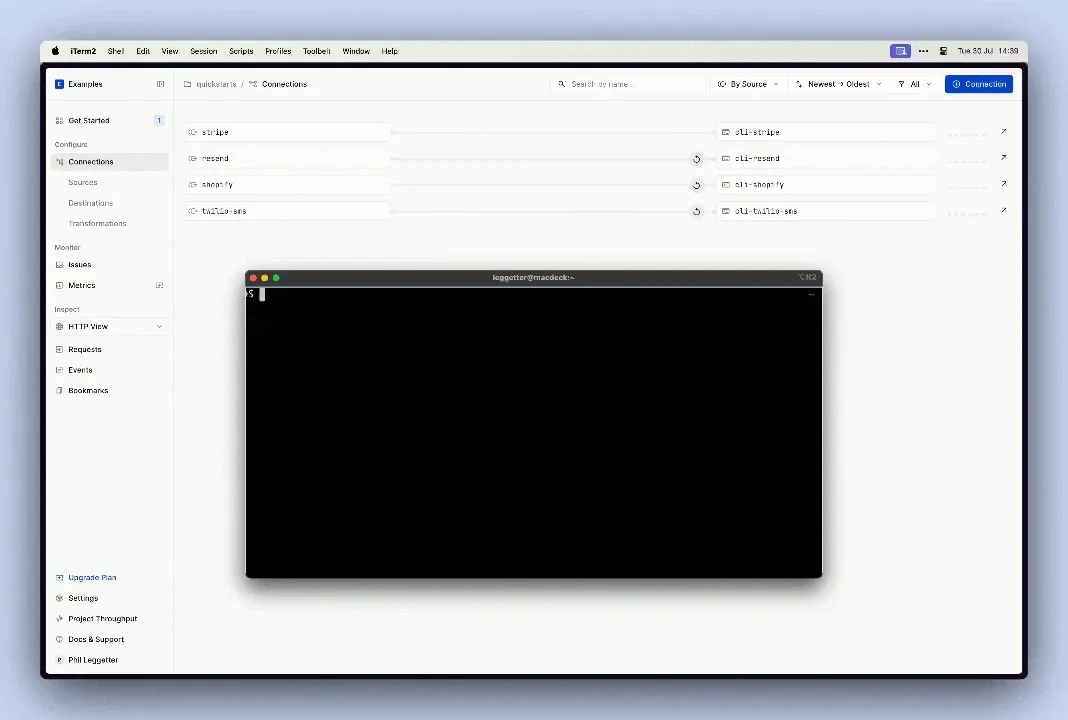Open the Window menu
The image size is (1068, 720).
356,51
